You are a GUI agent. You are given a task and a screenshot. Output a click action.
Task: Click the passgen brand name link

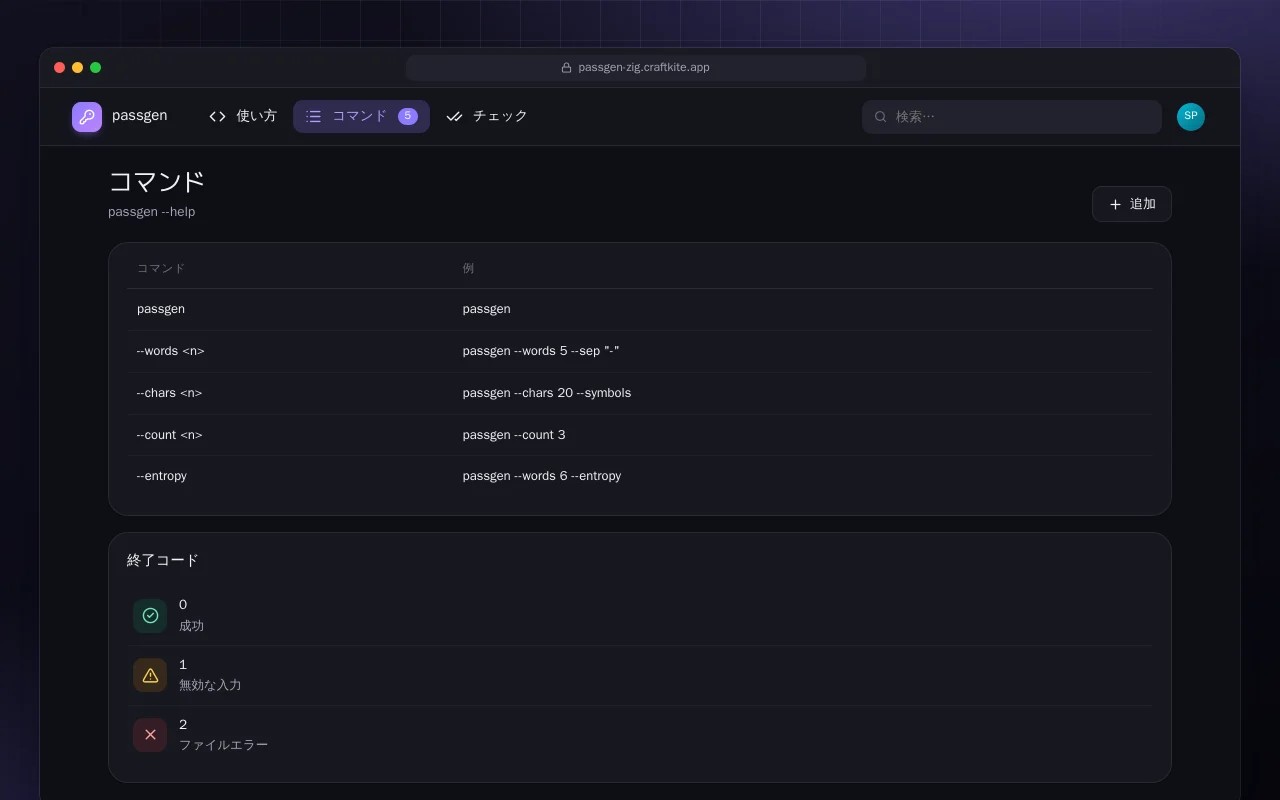(140, 116)
